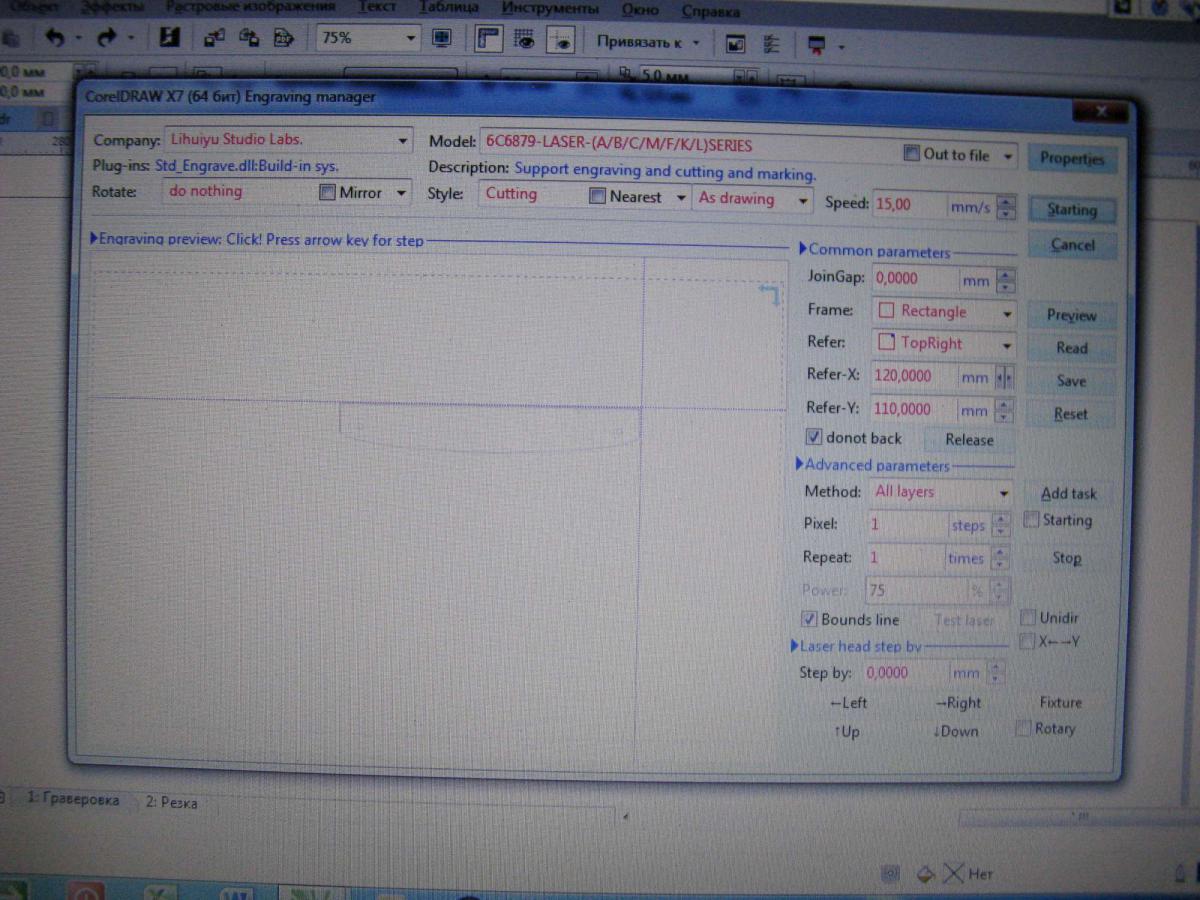Click the Save button
Image resolution: width=1200 pixels, height=900 pixels.
1071,381
